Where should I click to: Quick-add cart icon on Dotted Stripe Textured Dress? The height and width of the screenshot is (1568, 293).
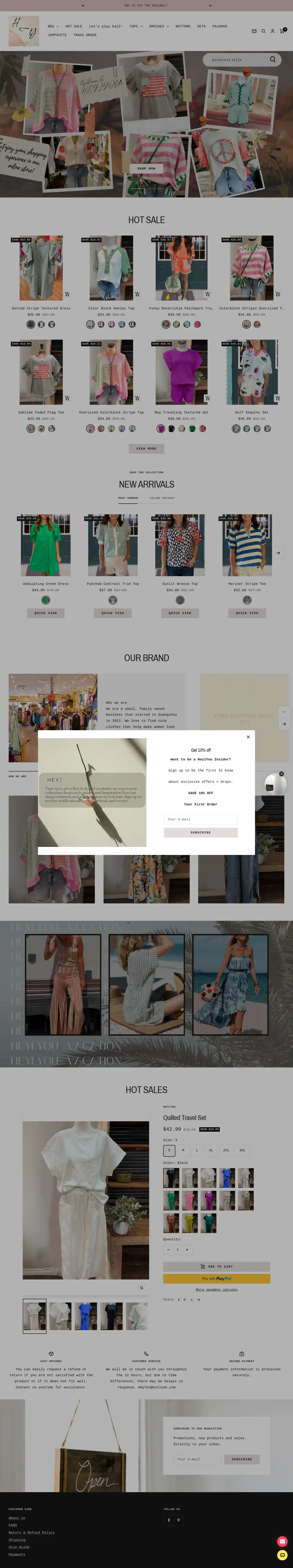point(67,294)
